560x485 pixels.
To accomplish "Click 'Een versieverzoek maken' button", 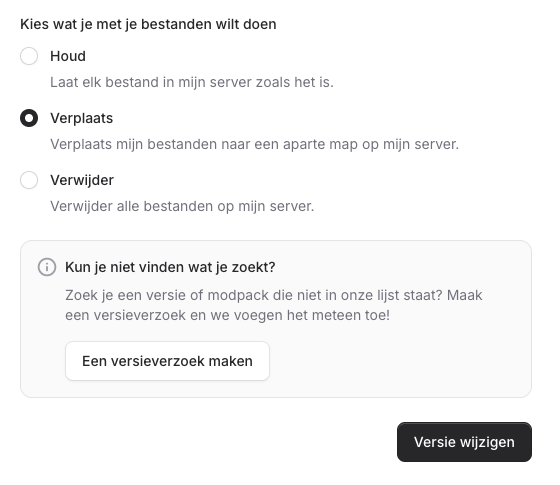I will [167, 361].
